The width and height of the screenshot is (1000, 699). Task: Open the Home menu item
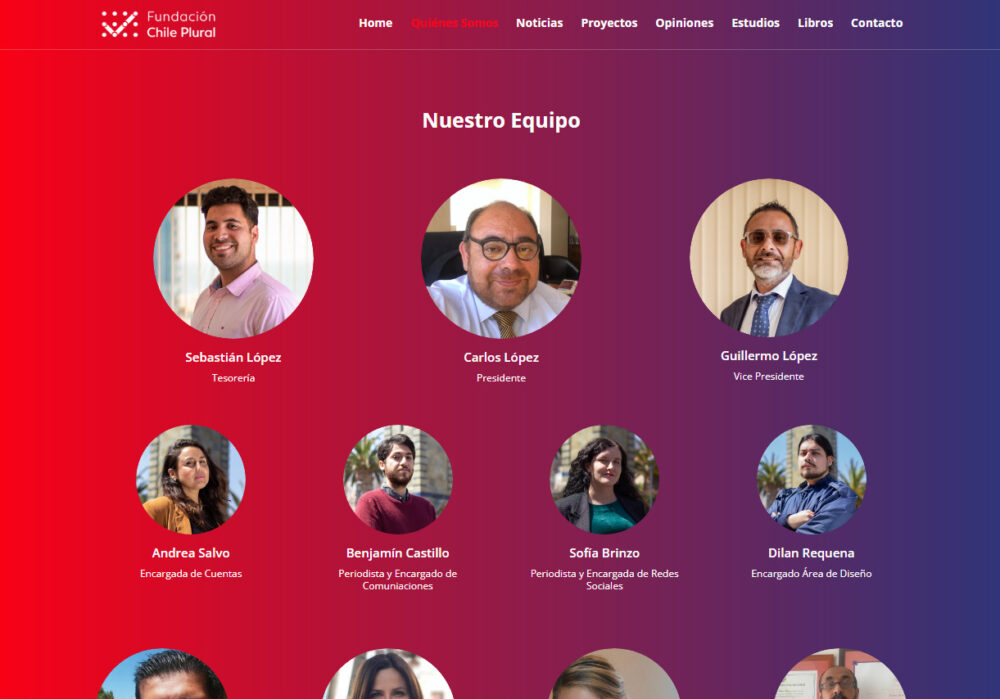[x=376, y=23]
